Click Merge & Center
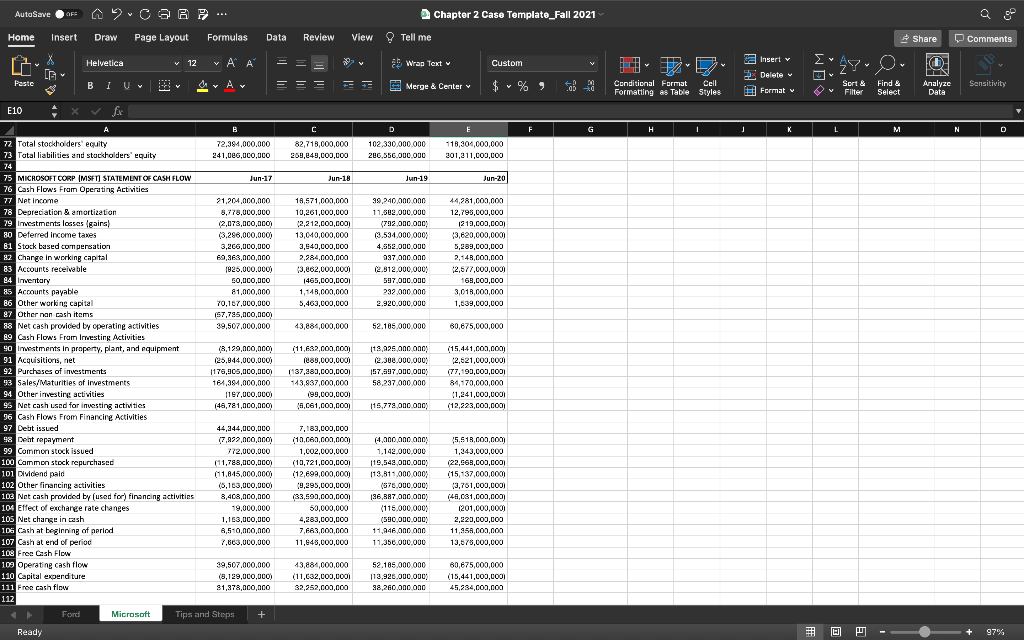This screenshot has height=640, width=1024. click(430, 86)
